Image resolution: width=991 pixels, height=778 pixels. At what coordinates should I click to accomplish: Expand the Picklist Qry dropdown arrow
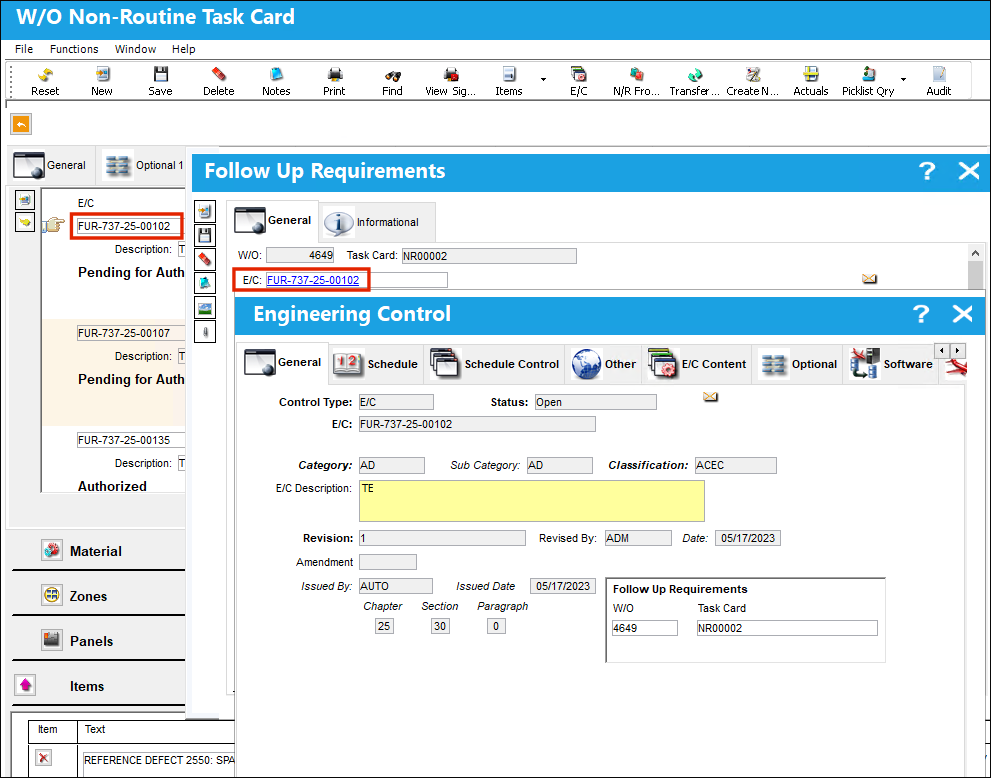point(903,80)
